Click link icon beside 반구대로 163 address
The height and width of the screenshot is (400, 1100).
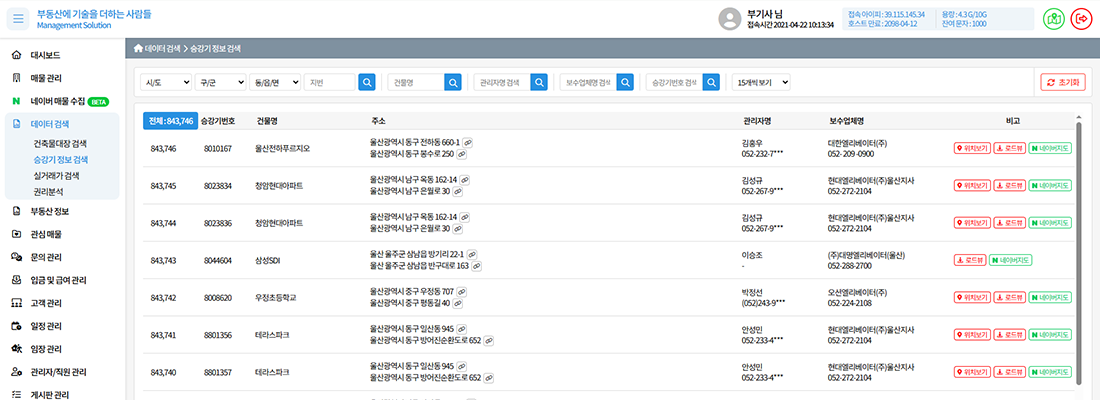coord(476,266)
